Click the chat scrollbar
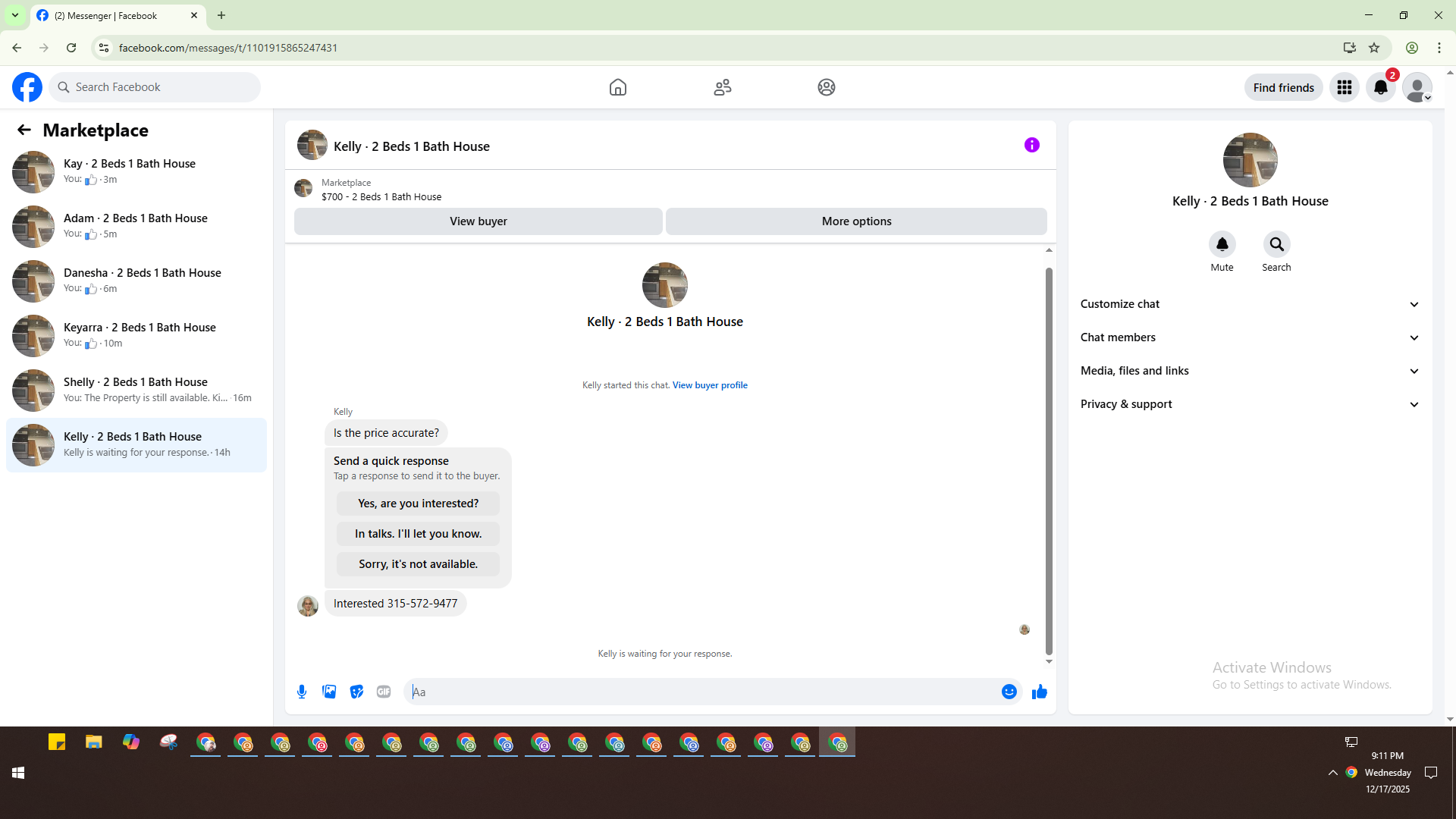 (1049, 460)
